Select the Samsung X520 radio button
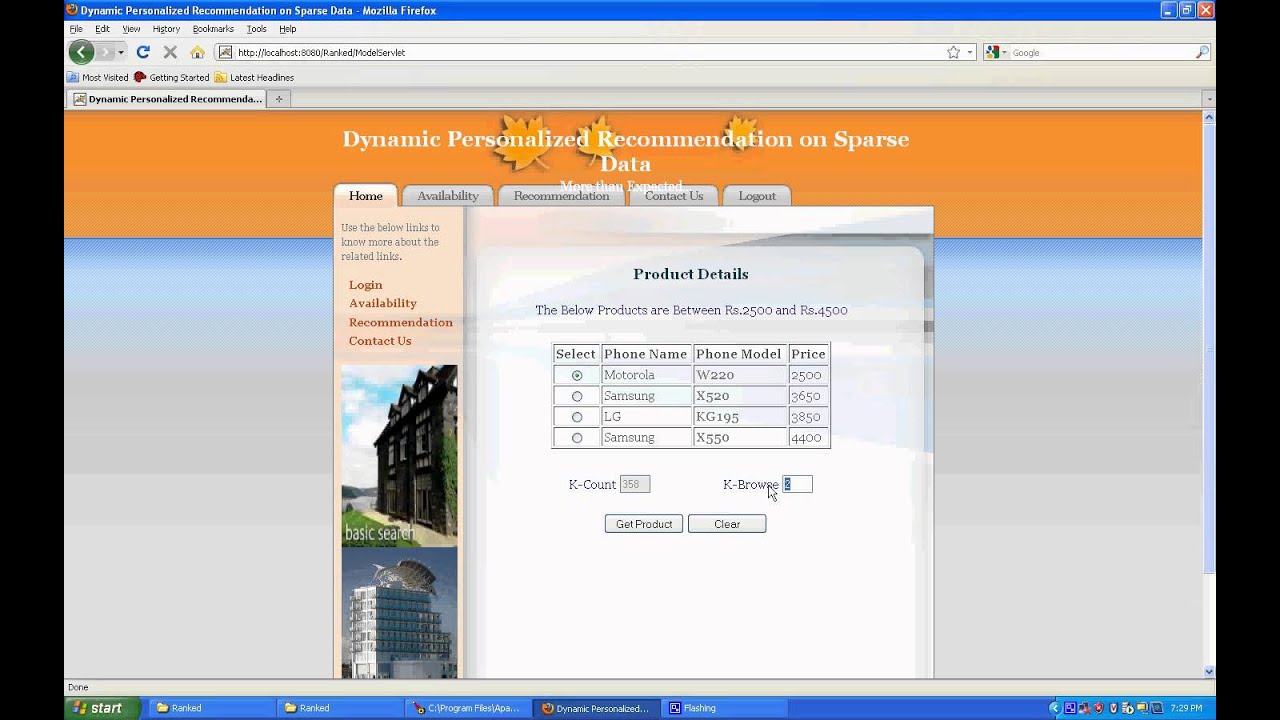1280x720 pixels. coord(577,397)
